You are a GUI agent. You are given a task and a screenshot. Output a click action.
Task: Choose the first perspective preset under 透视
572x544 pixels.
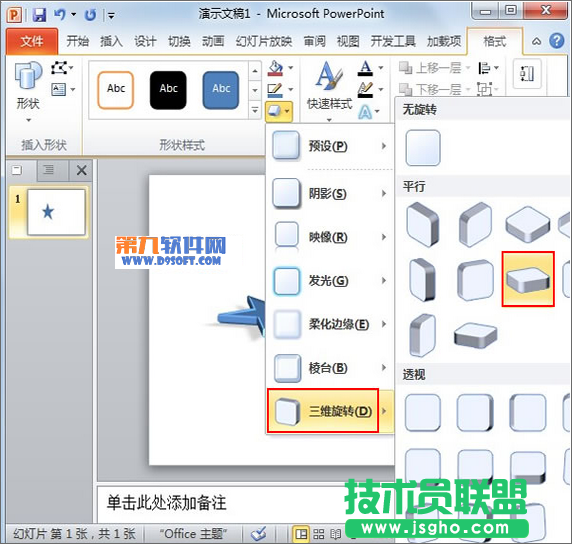(x=423, y=412)
